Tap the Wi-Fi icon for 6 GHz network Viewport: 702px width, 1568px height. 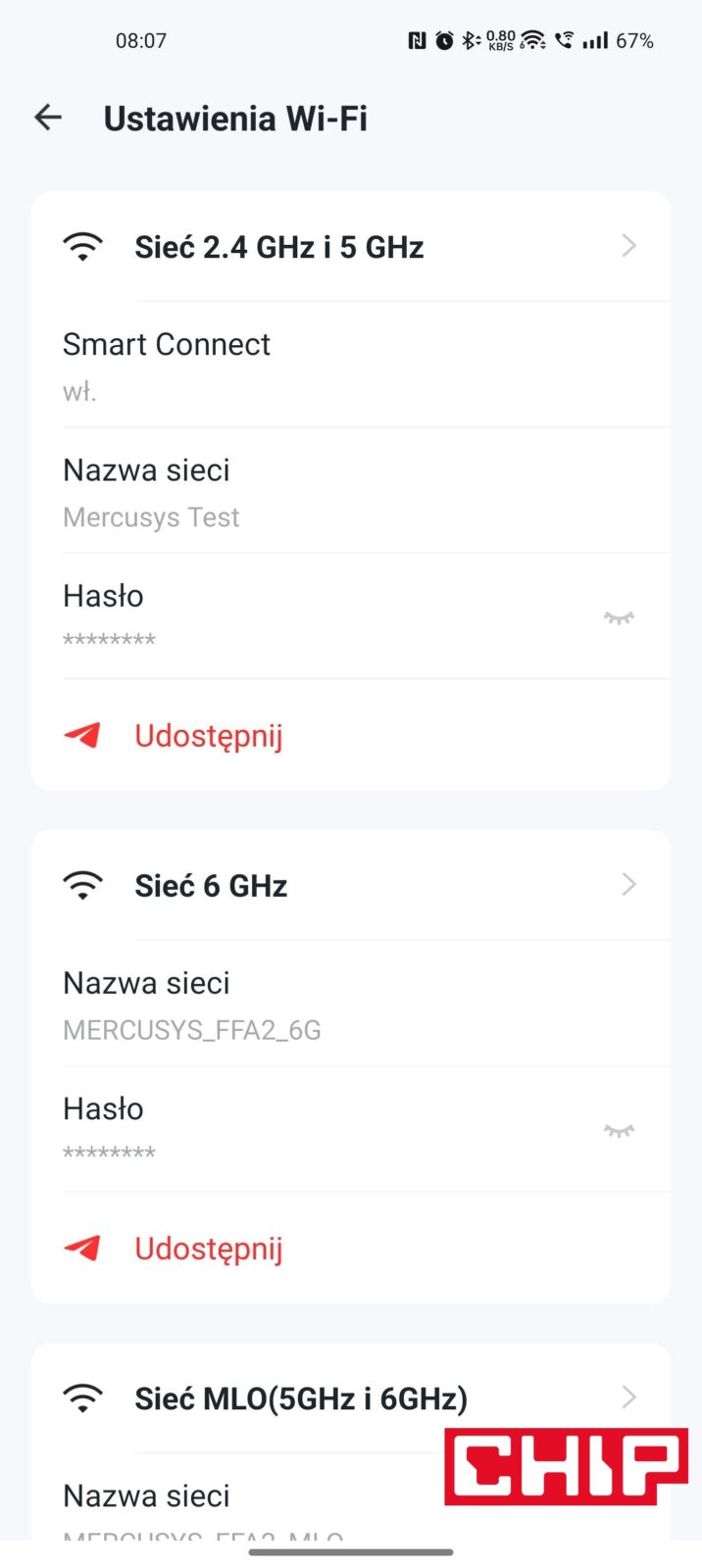pyautogui.click(x=82, y=885)
